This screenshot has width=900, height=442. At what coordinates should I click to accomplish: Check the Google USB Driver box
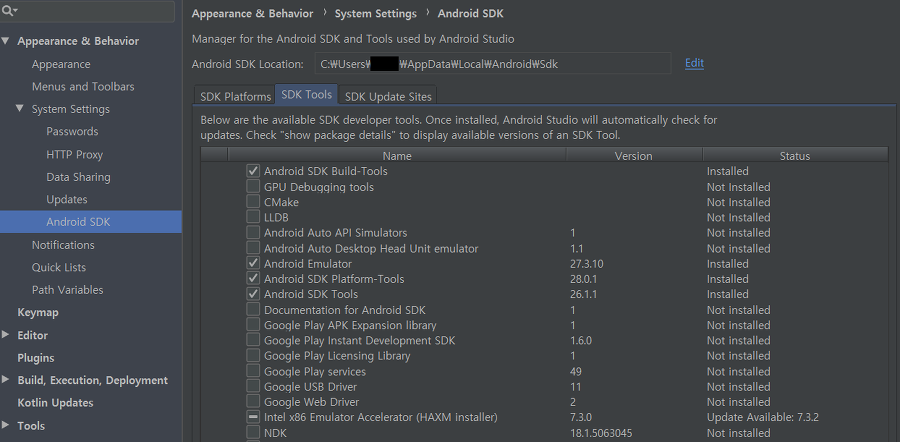coord(253,386)
